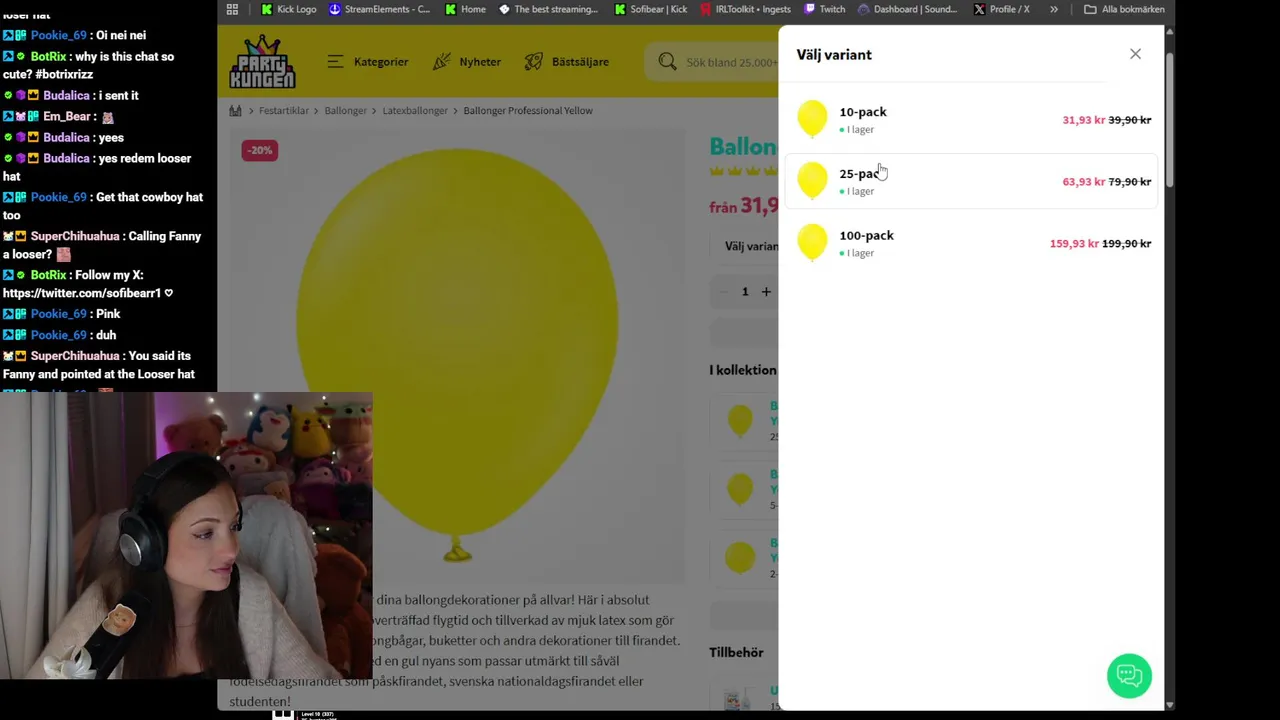1280x720 pixels.
Task: Click the home icon in breadcrumbs
Action: coord(236,110)
